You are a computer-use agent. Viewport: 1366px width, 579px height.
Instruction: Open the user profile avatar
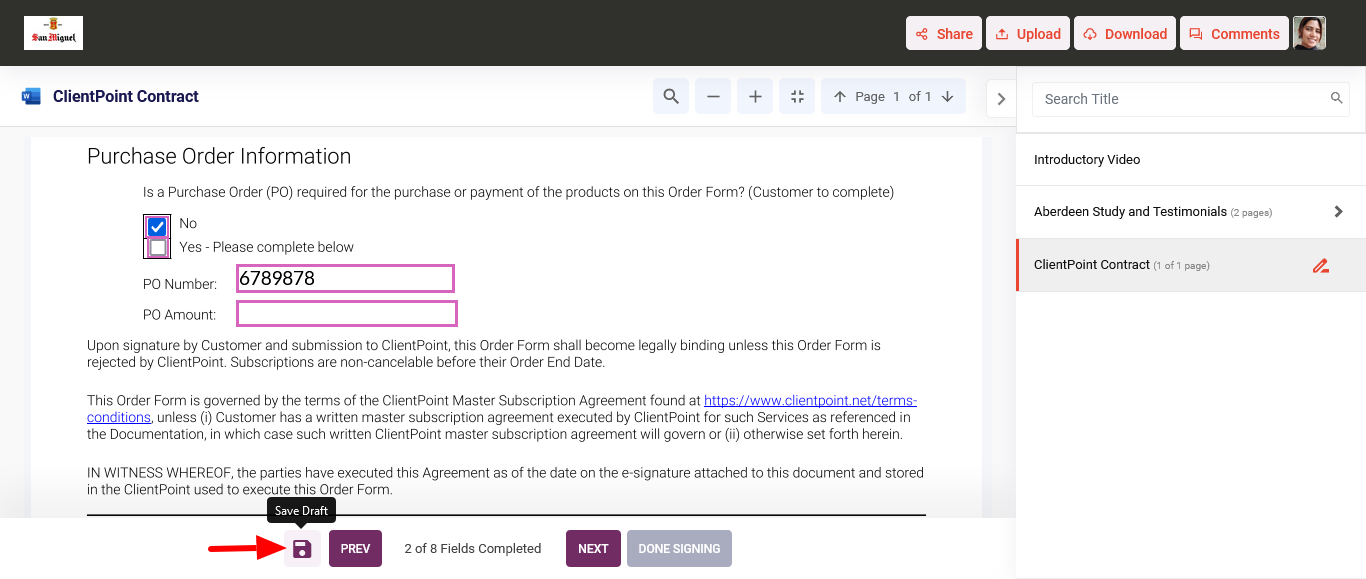[1309, 33]
